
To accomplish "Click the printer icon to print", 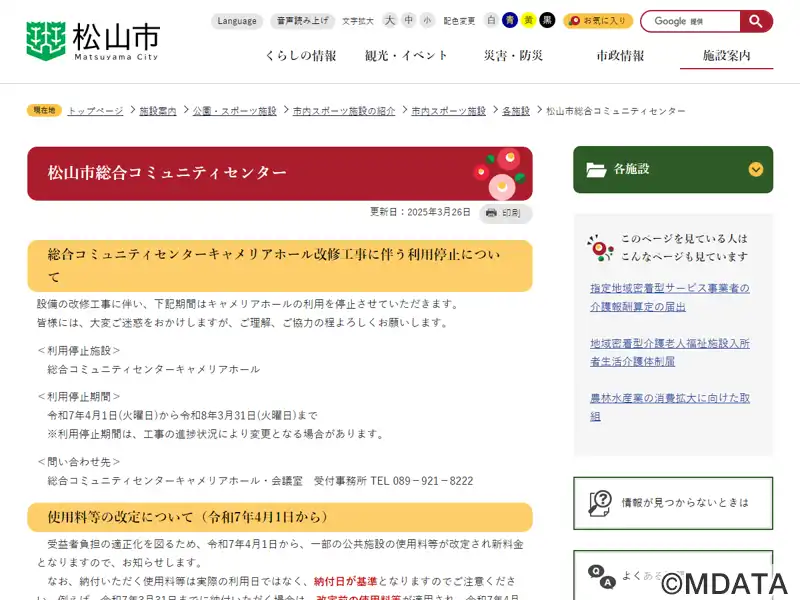I will [491, 213].
